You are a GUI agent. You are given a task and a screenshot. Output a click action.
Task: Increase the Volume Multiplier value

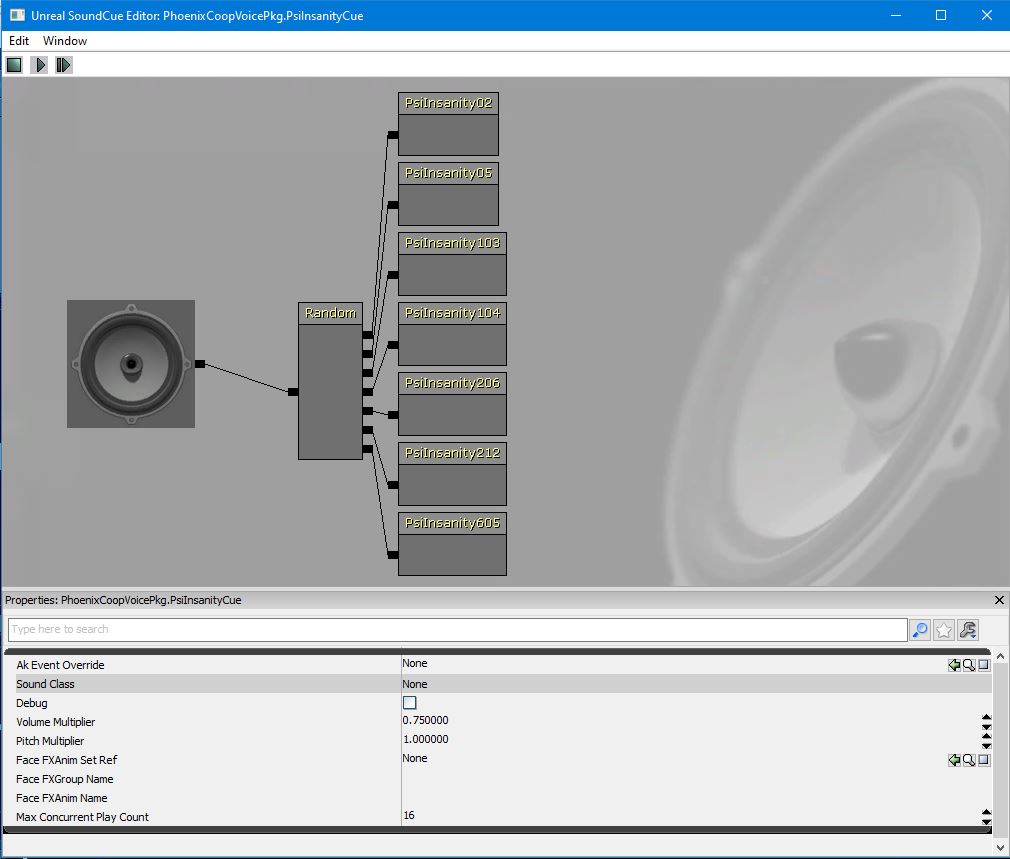(x=986, y=717)
